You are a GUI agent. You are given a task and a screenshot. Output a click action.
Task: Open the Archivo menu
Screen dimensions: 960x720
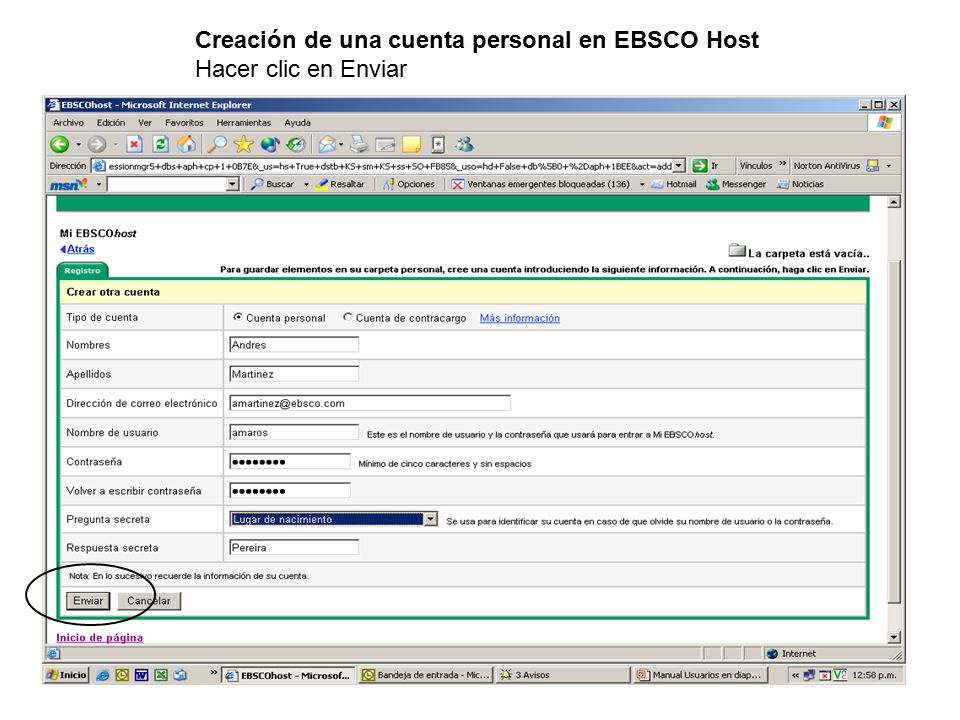pyautogui.click(x=68, y=122)
